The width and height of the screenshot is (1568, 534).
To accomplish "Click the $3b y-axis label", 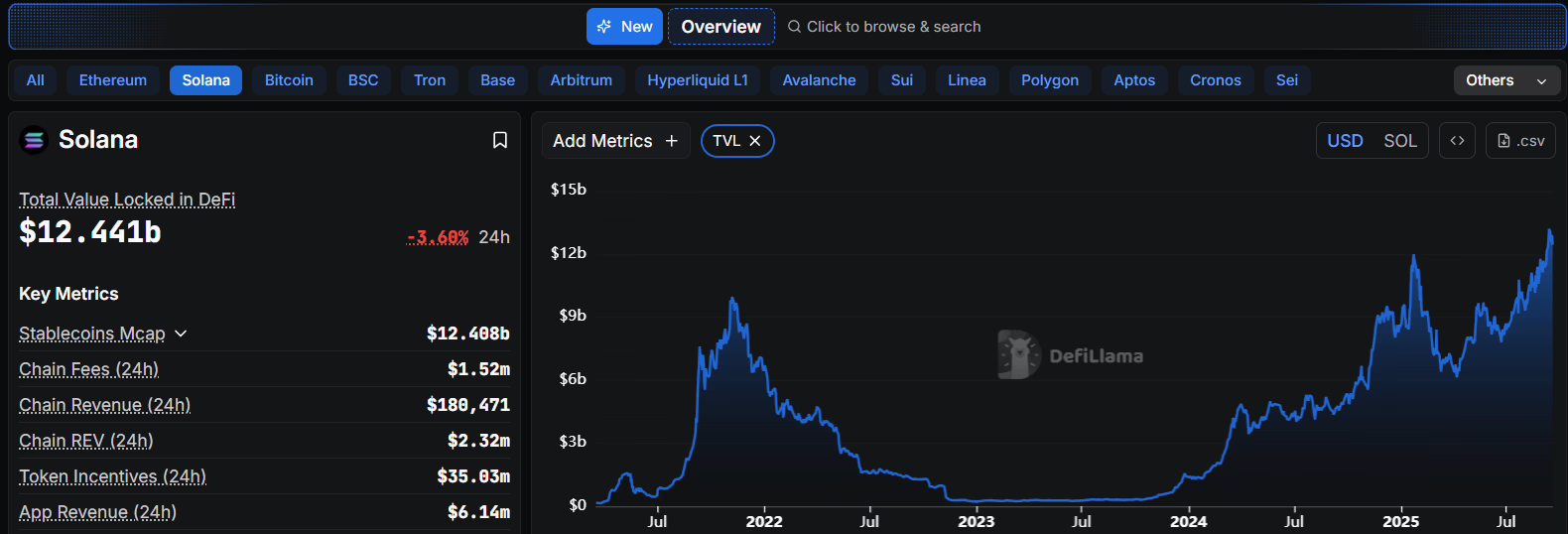I will pyautogui.click(x=573, y=441).
